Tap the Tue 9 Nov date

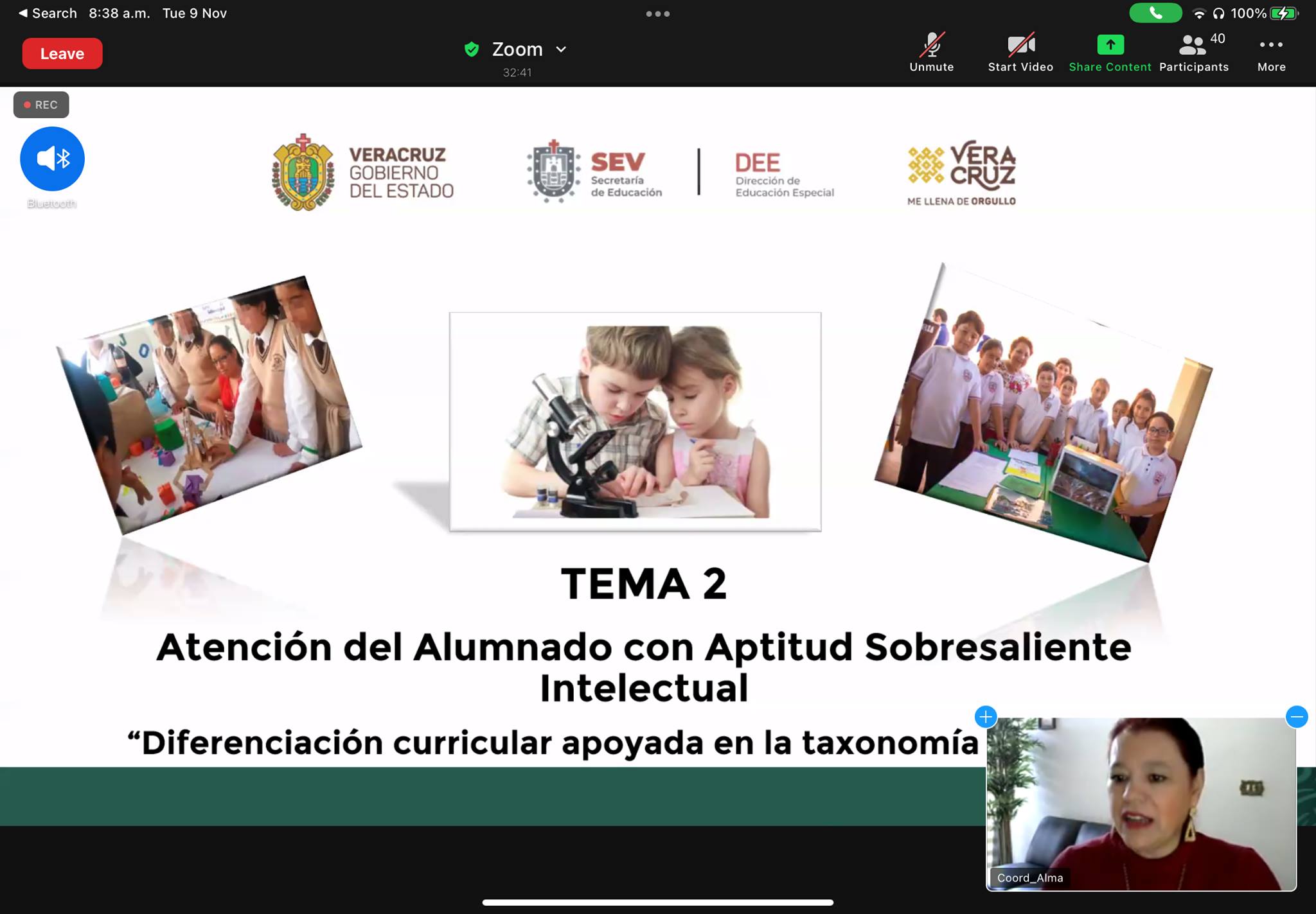(195, 13)
